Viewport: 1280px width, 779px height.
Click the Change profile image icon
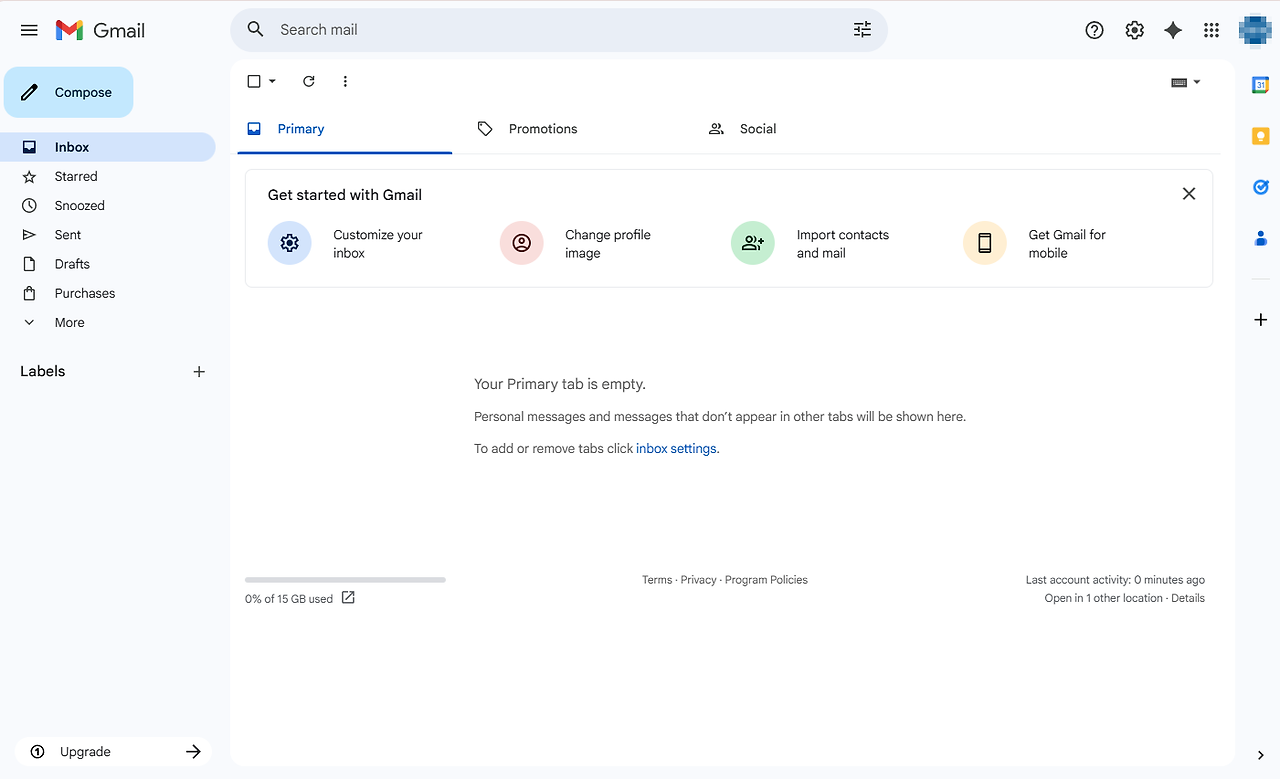(521, 243)
